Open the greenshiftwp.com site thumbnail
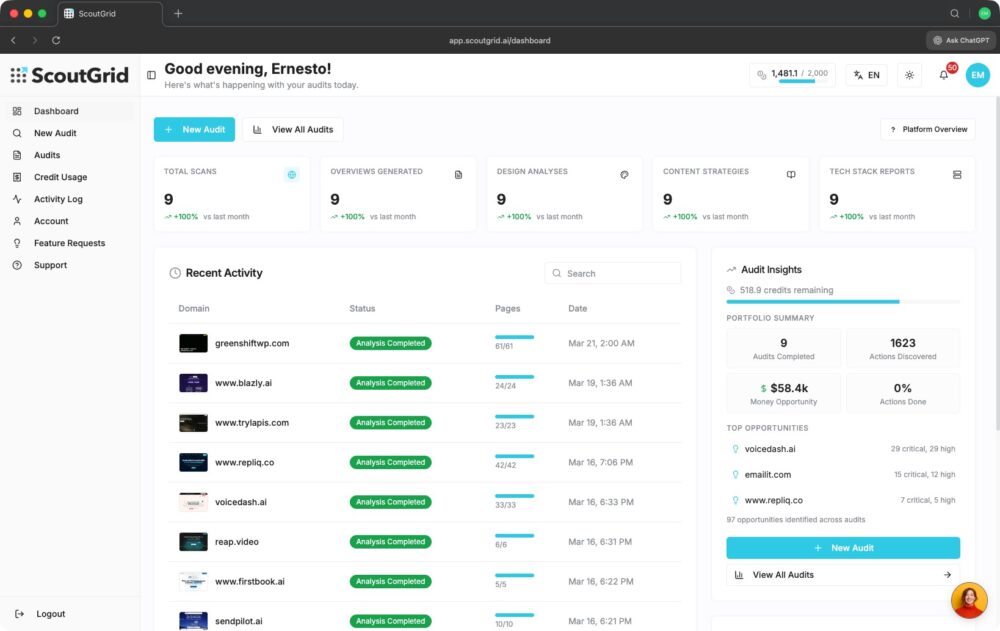 coord(193,343)
